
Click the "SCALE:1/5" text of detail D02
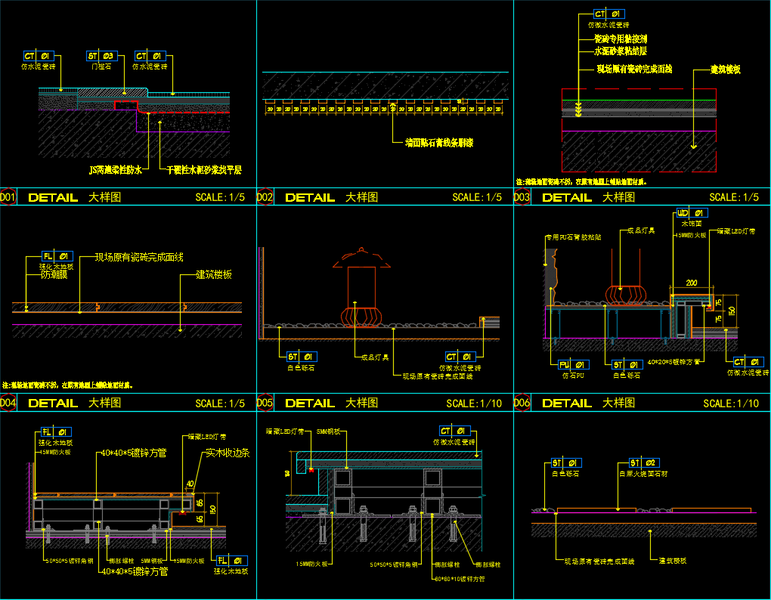click(477, 197)
